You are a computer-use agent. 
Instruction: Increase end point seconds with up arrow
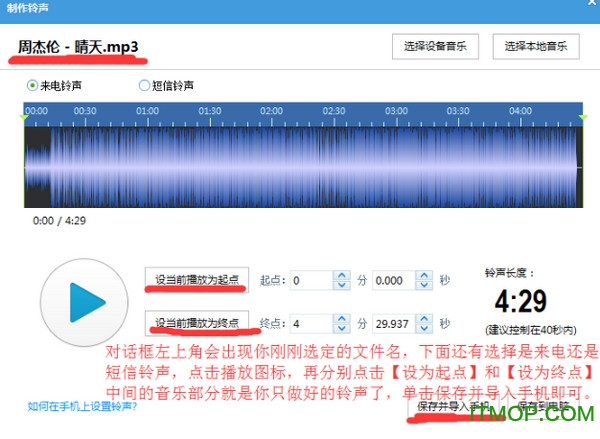424,319
